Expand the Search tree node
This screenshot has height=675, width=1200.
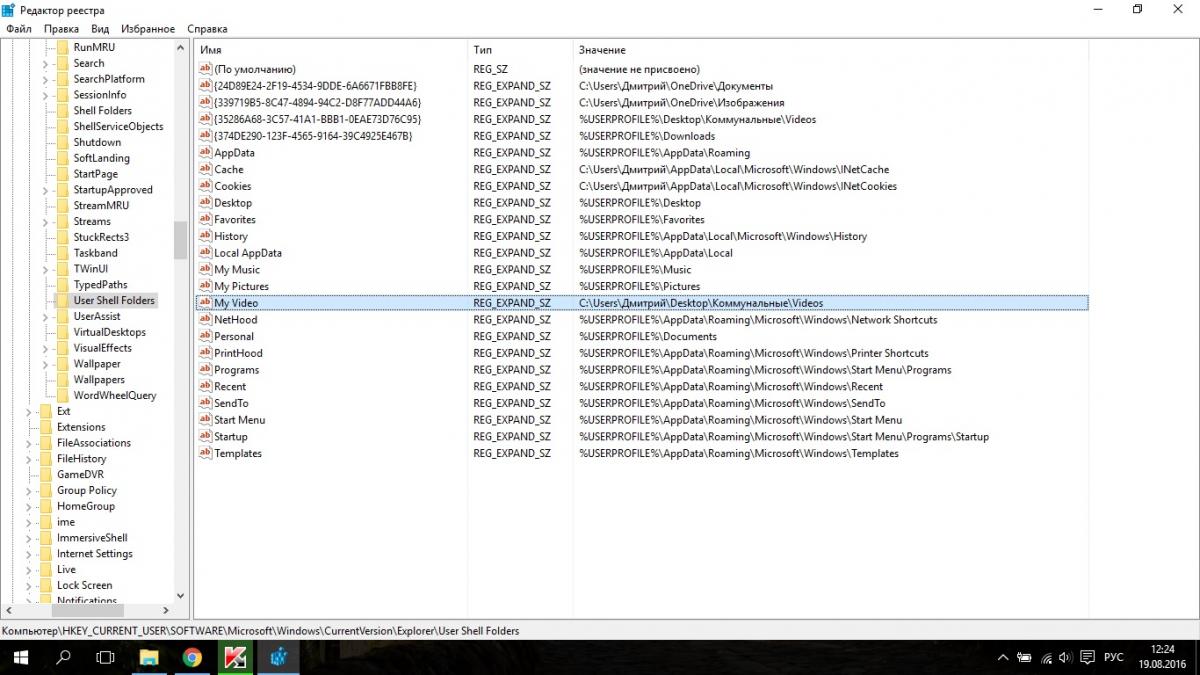click(45, 63)
